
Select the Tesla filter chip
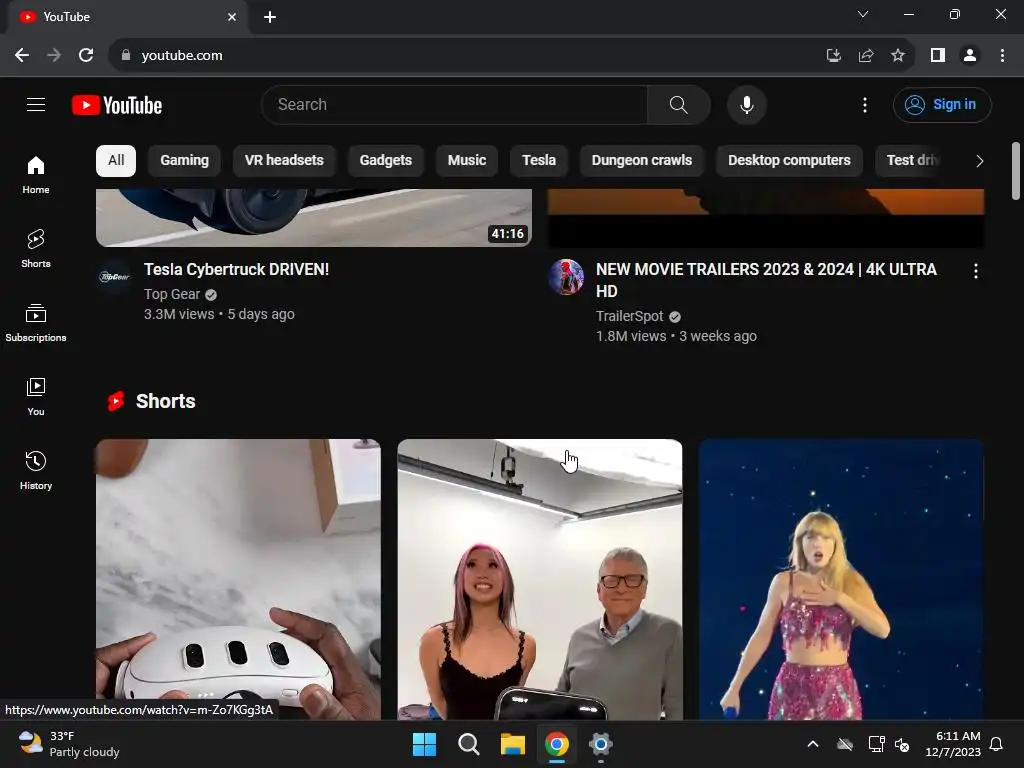tap(539, 161)
